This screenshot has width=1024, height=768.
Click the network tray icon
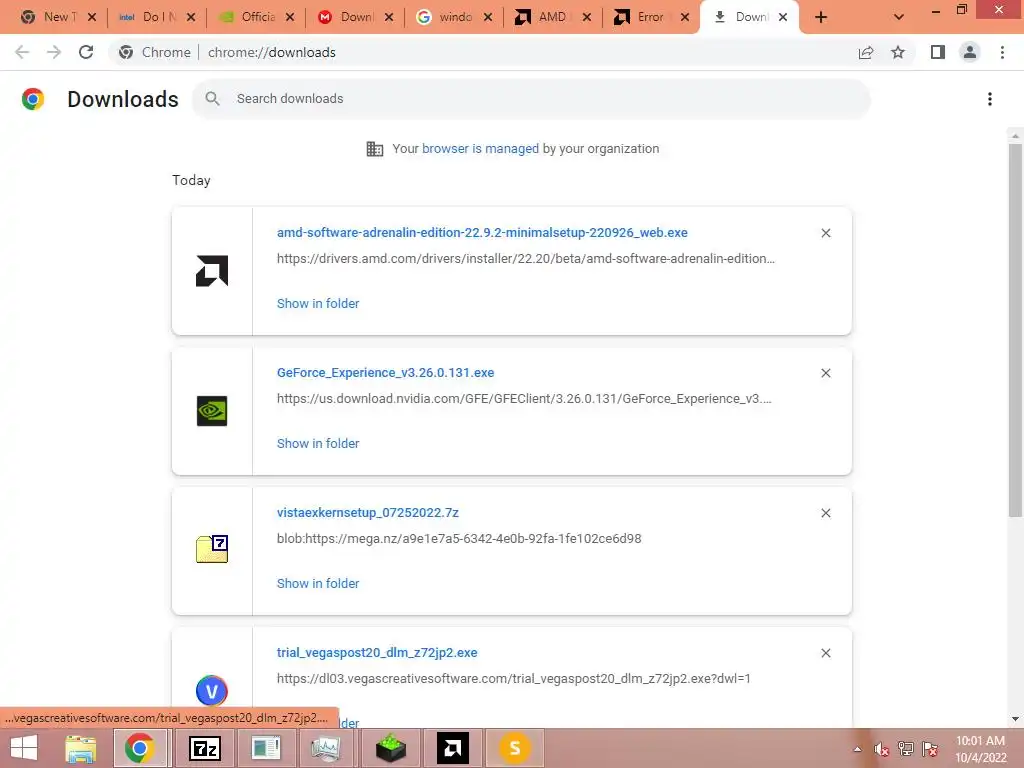point(906,749)
